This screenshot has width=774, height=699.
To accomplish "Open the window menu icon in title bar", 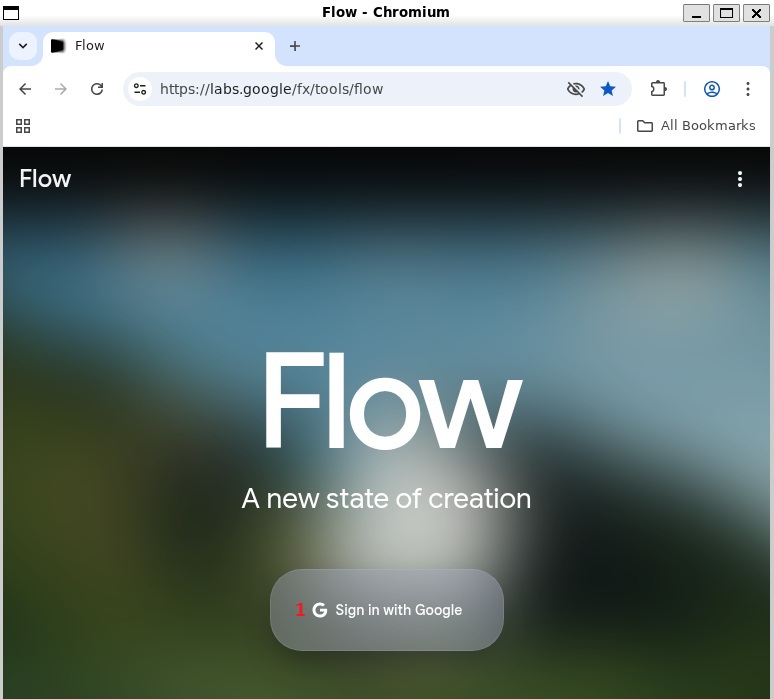I will tap(11, 12).
